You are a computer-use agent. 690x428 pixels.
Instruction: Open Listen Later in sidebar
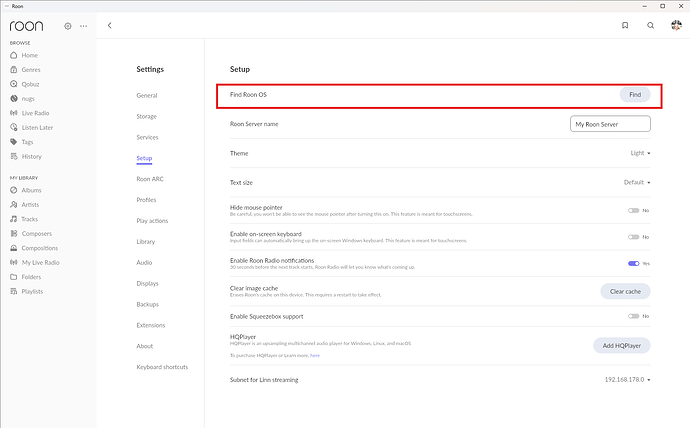click(38, 127)
